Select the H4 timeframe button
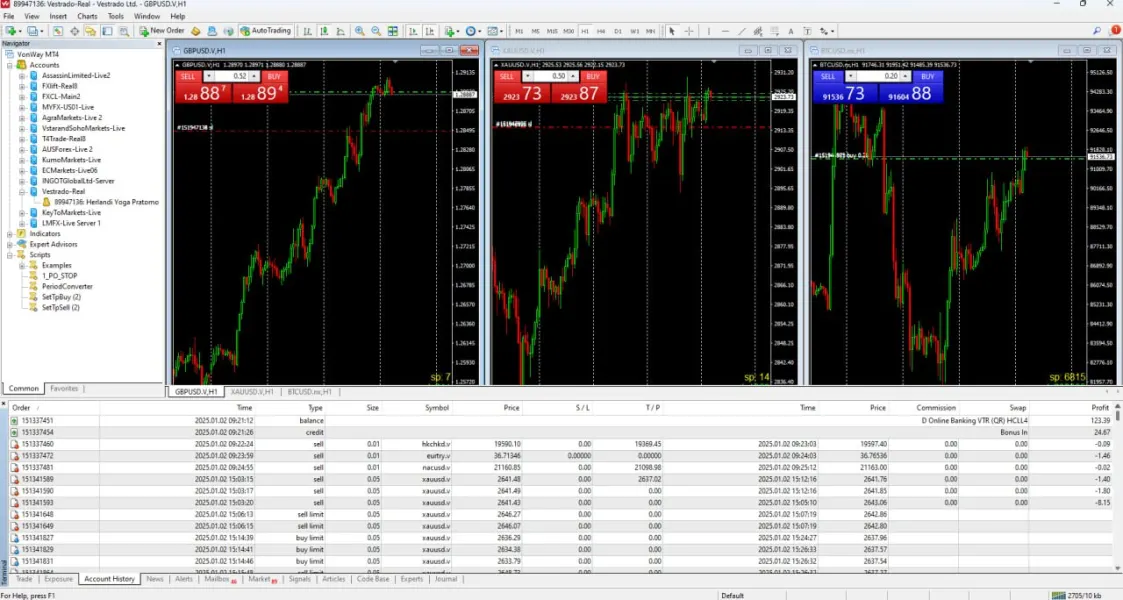 click(602, 32)
